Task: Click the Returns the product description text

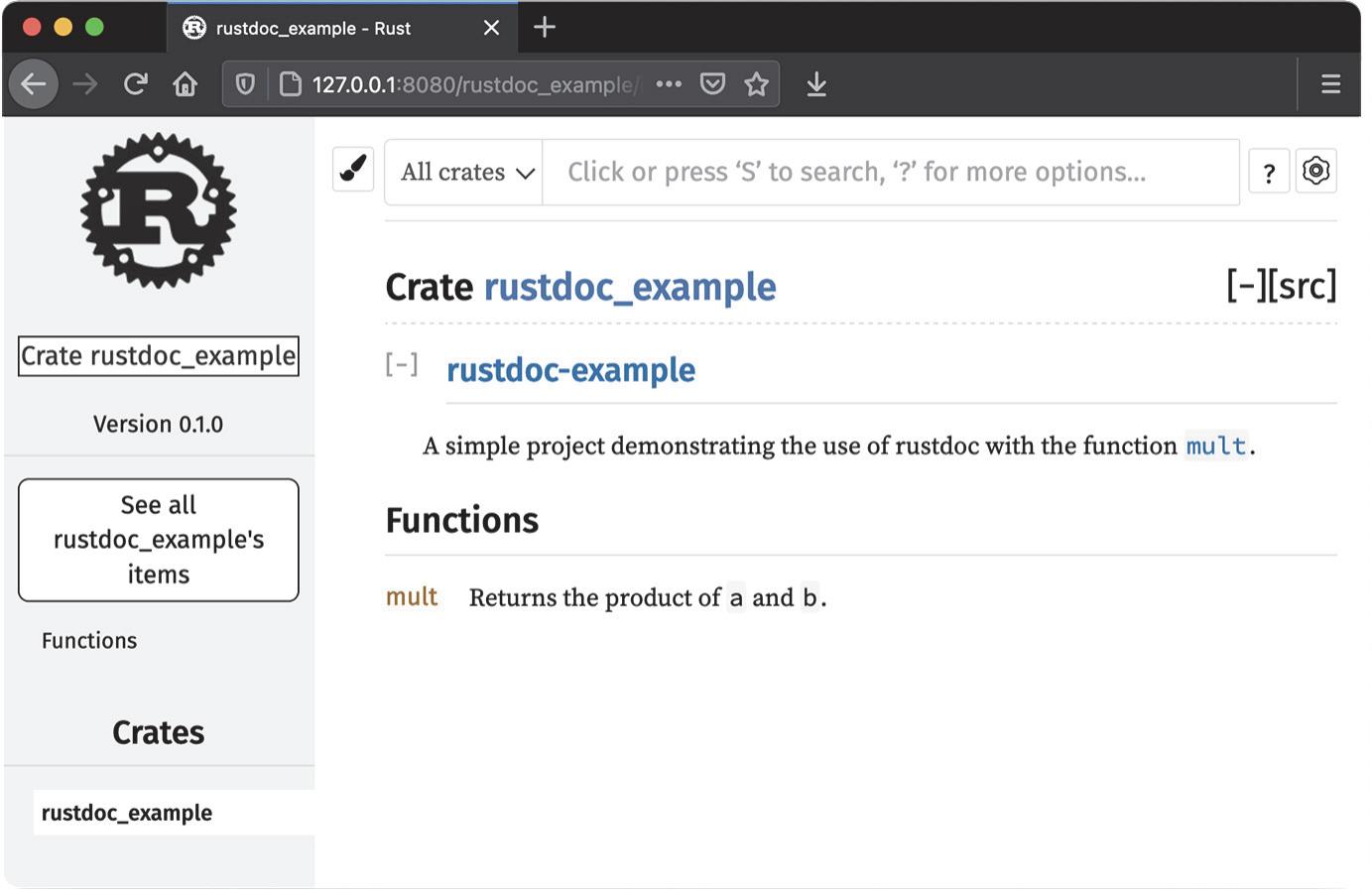Action: coord(648,597)
